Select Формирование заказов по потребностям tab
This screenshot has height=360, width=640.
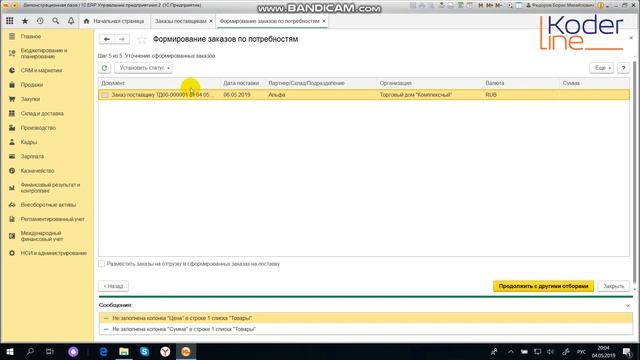[269, 21]
